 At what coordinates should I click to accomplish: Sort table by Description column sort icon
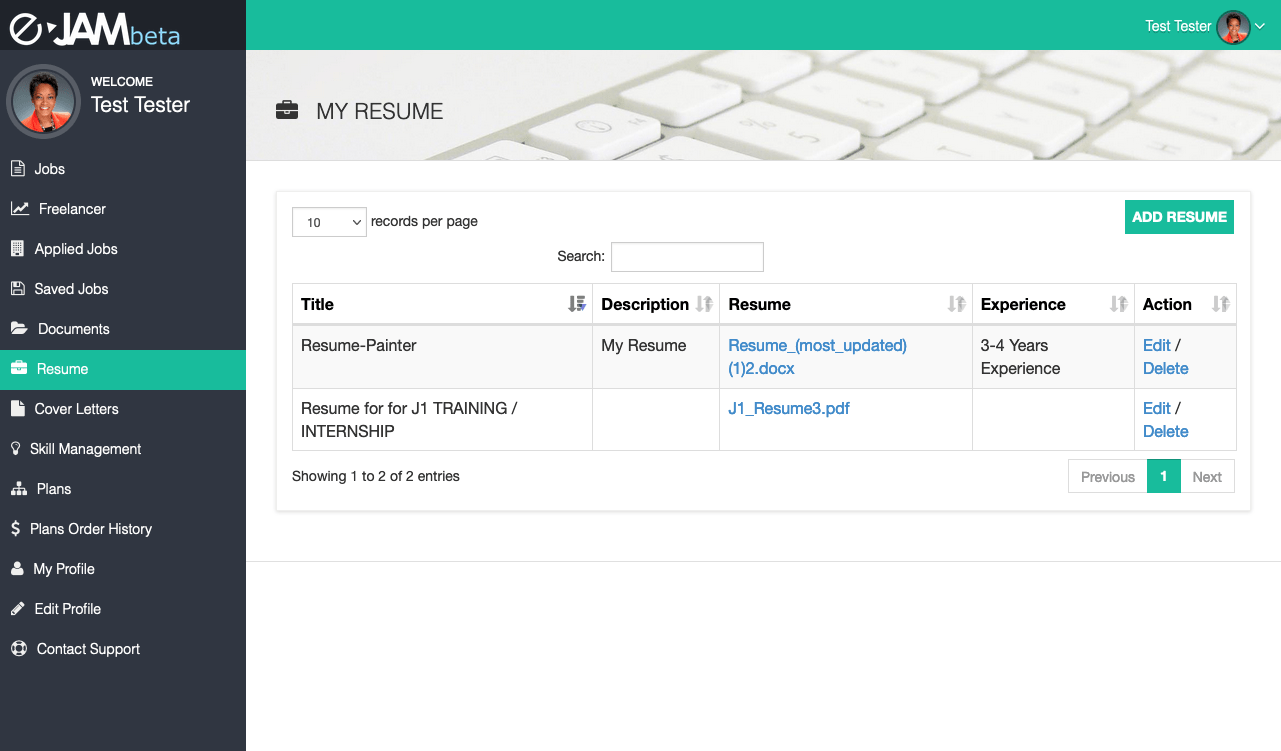point(704,304)
